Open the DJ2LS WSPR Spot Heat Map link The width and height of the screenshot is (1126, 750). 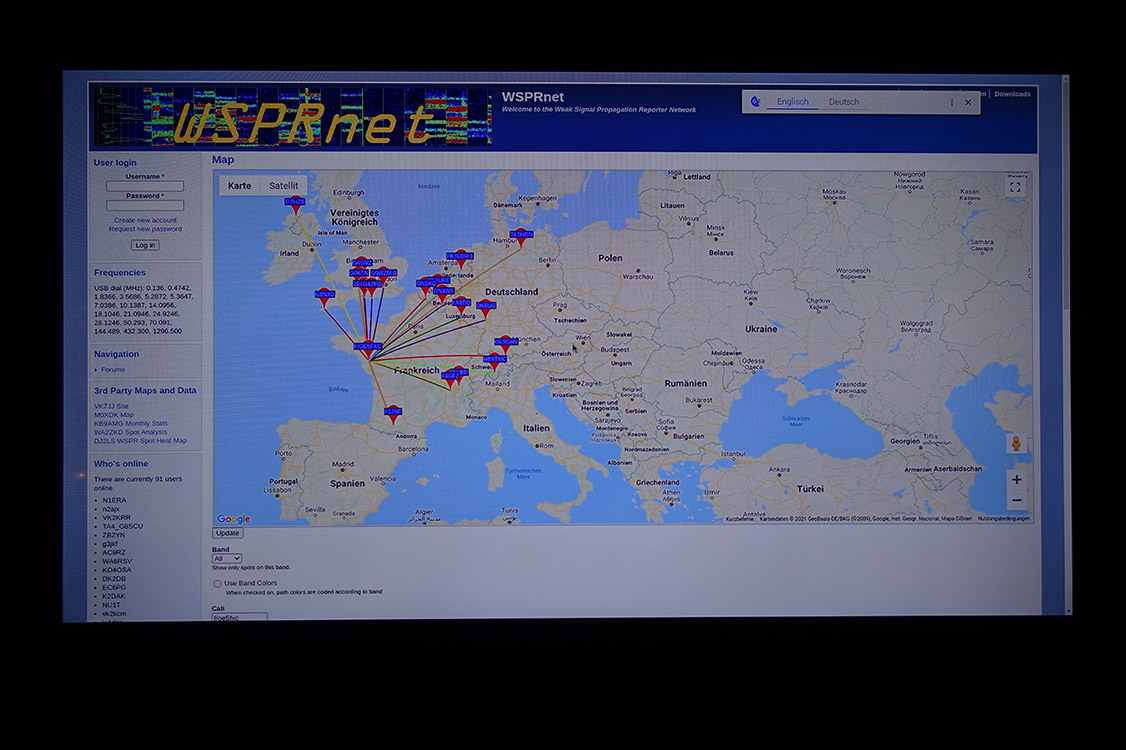pos(140,441)
